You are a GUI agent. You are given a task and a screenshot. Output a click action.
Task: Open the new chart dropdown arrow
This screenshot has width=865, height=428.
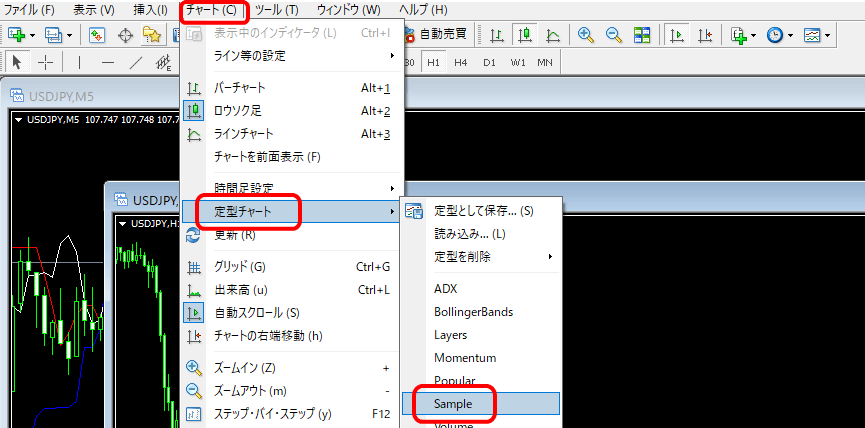(x=32, y=35)
